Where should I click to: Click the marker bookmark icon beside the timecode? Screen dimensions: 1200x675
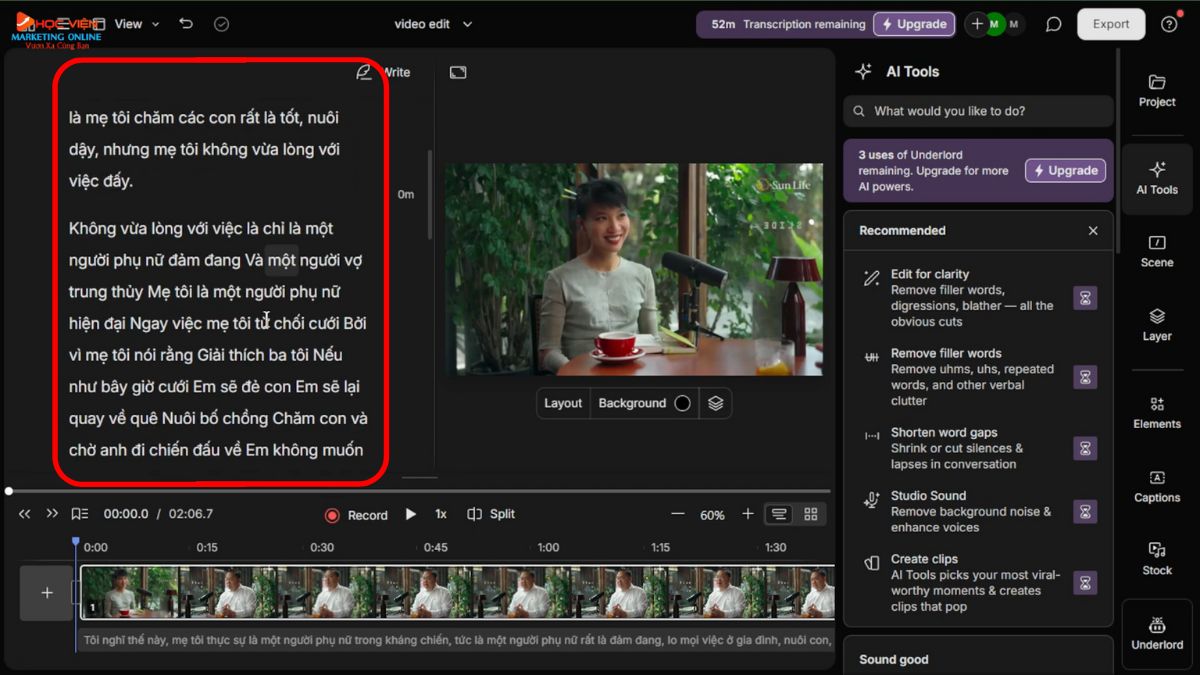80,514
